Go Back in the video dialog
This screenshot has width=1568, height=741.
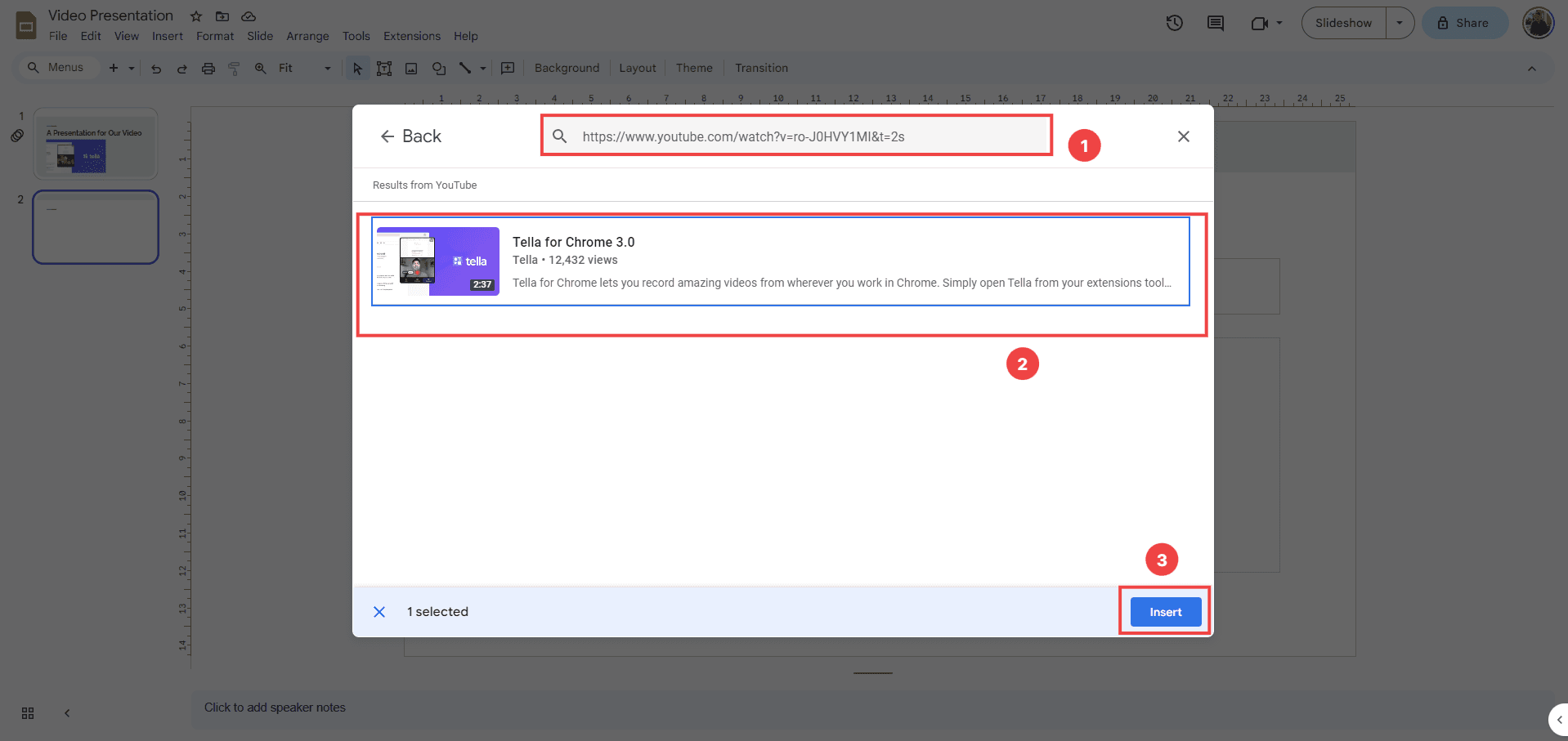411,136
